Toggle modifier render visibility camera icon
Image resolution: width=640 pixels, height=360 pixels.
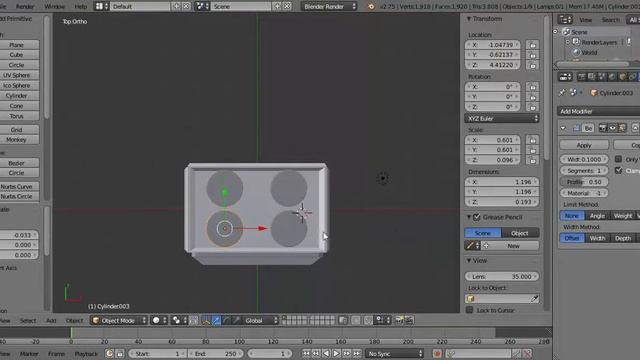click(x=602, y=128)
